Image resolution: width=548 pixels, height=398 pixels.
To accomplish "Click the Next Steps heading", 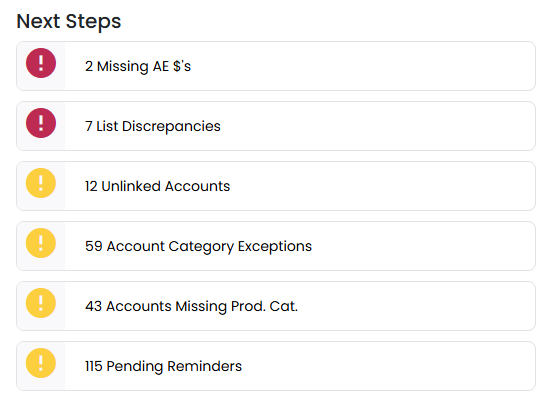I will coord(69,21).
